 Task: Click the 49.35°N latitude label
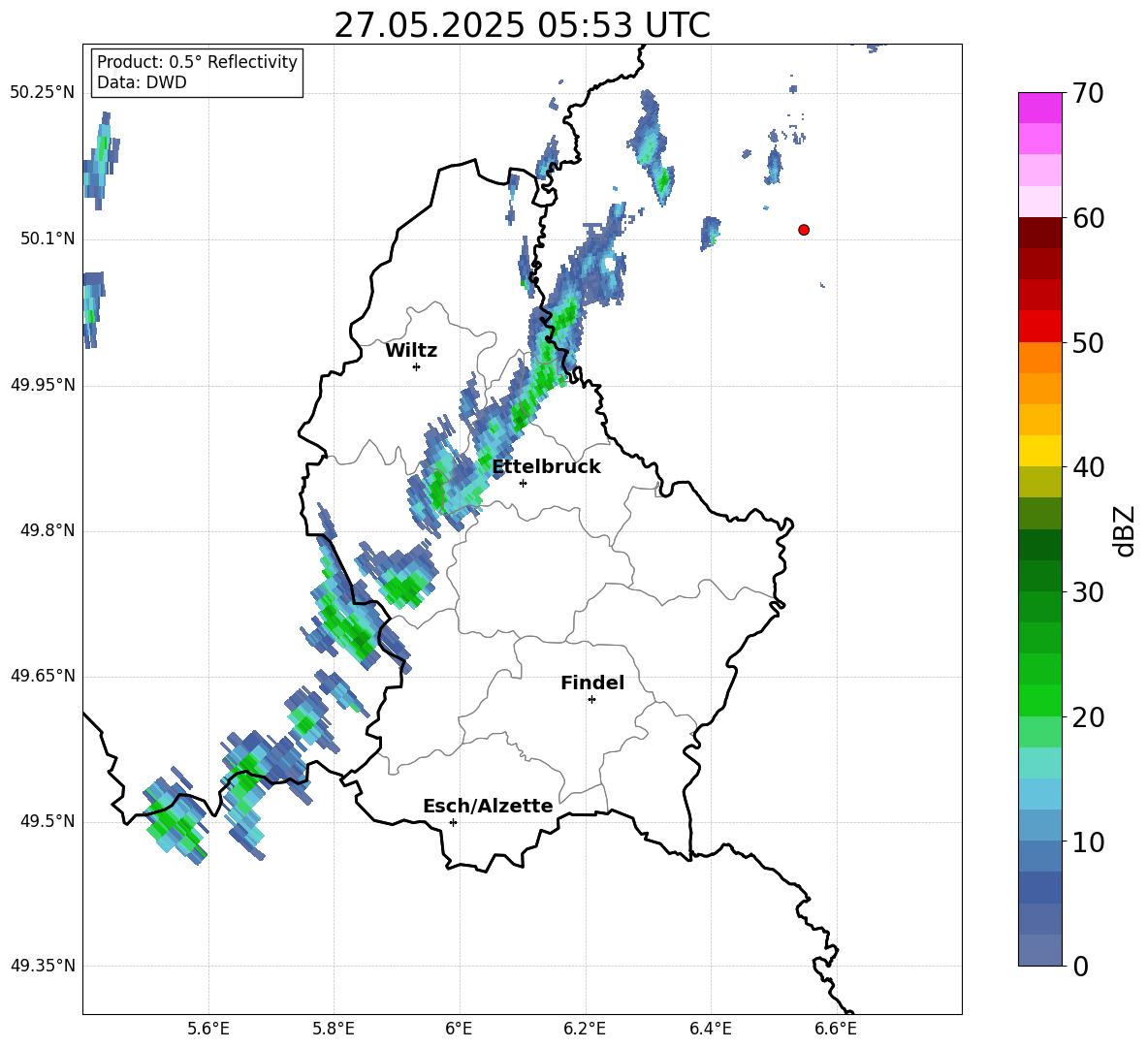(43, 966)
